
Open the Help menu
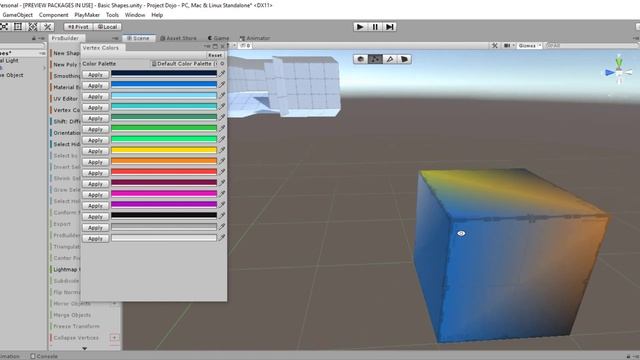click(157, 15)
